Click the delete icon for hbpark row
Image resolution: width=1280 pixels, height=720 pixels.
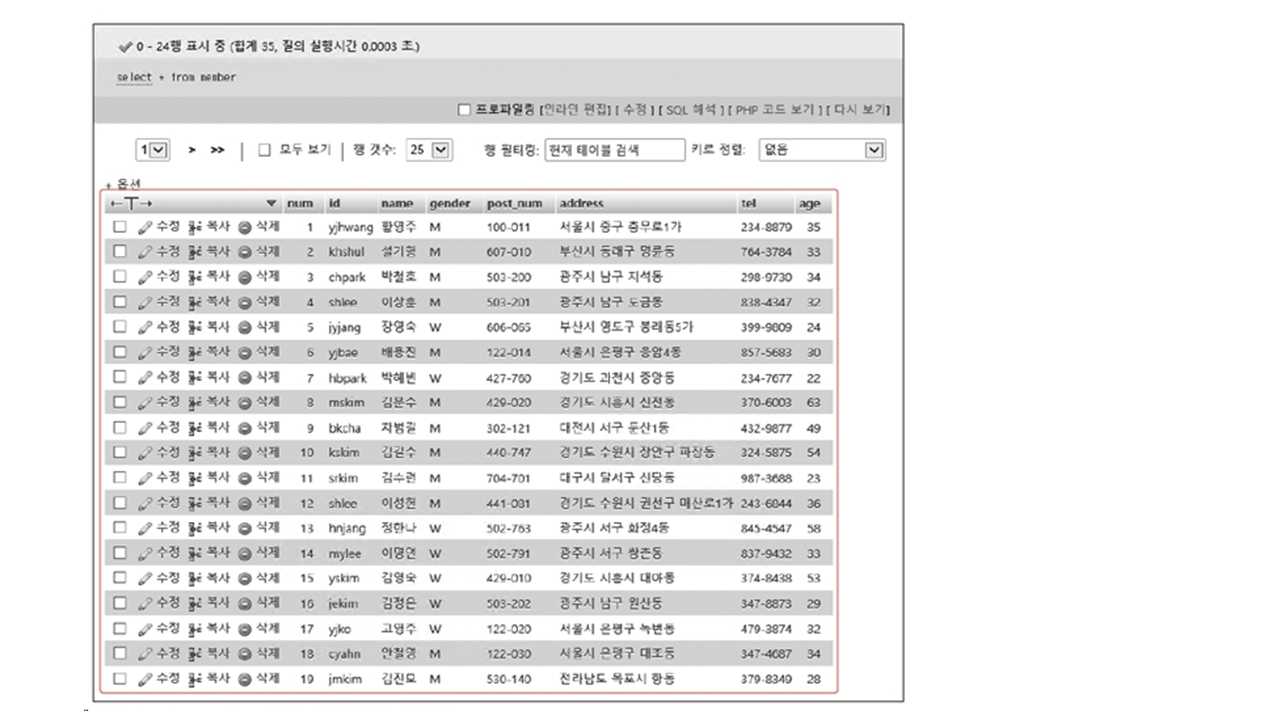point(245,377)
